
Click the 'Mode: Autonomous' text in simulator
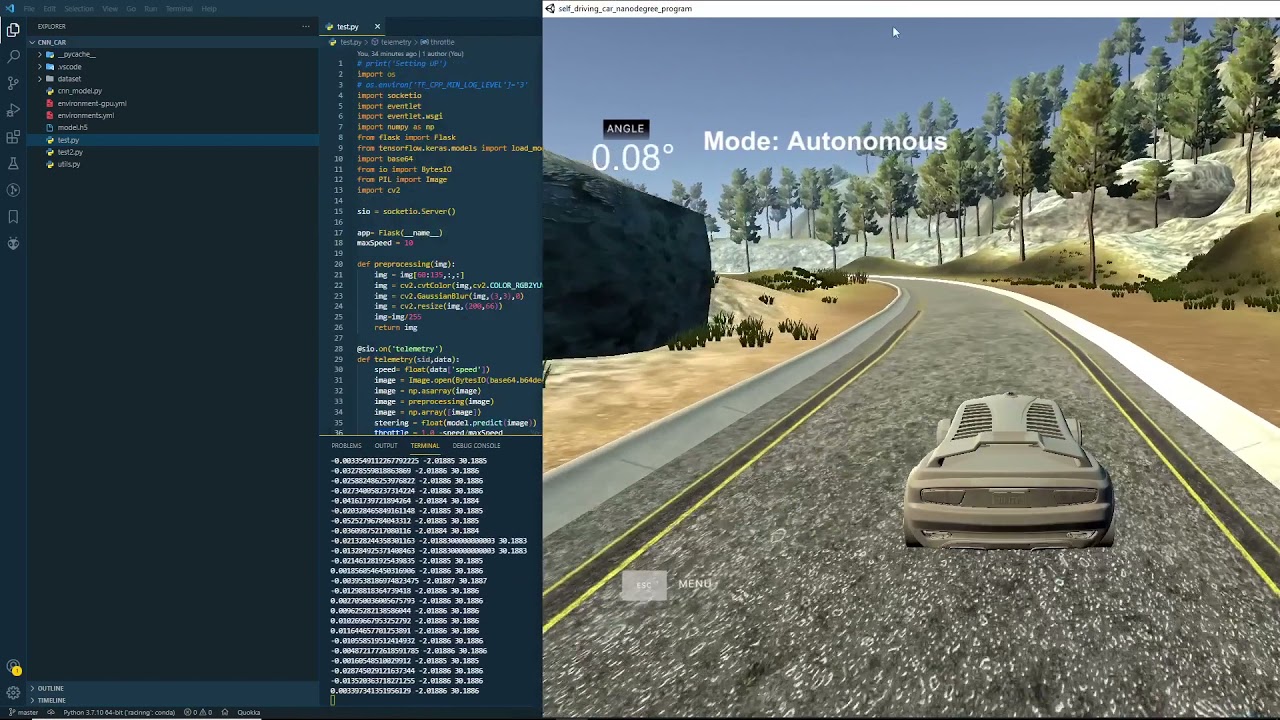coord(825,141)
